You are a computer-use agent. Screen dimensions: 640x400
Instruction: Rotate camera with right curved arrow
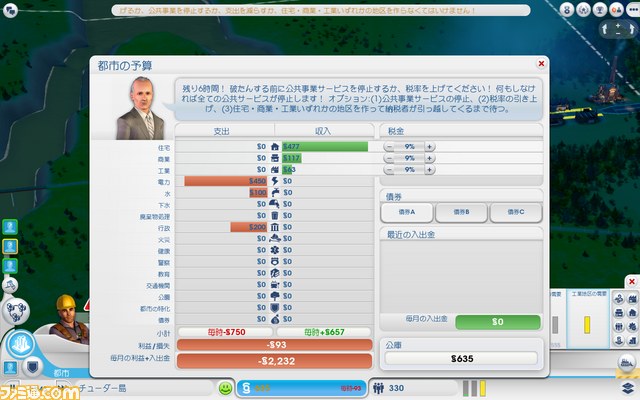631,29
